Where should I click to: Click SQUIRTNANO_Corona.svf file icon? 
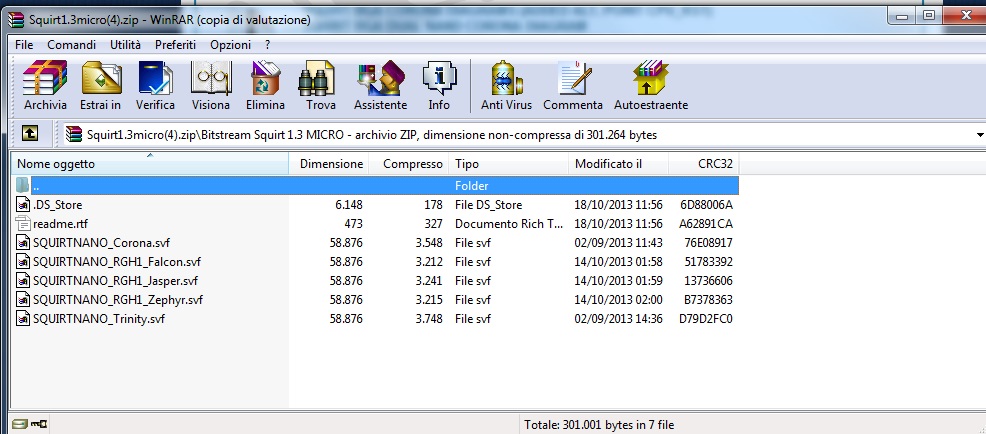pyautogui.click(x=23, y=243)
